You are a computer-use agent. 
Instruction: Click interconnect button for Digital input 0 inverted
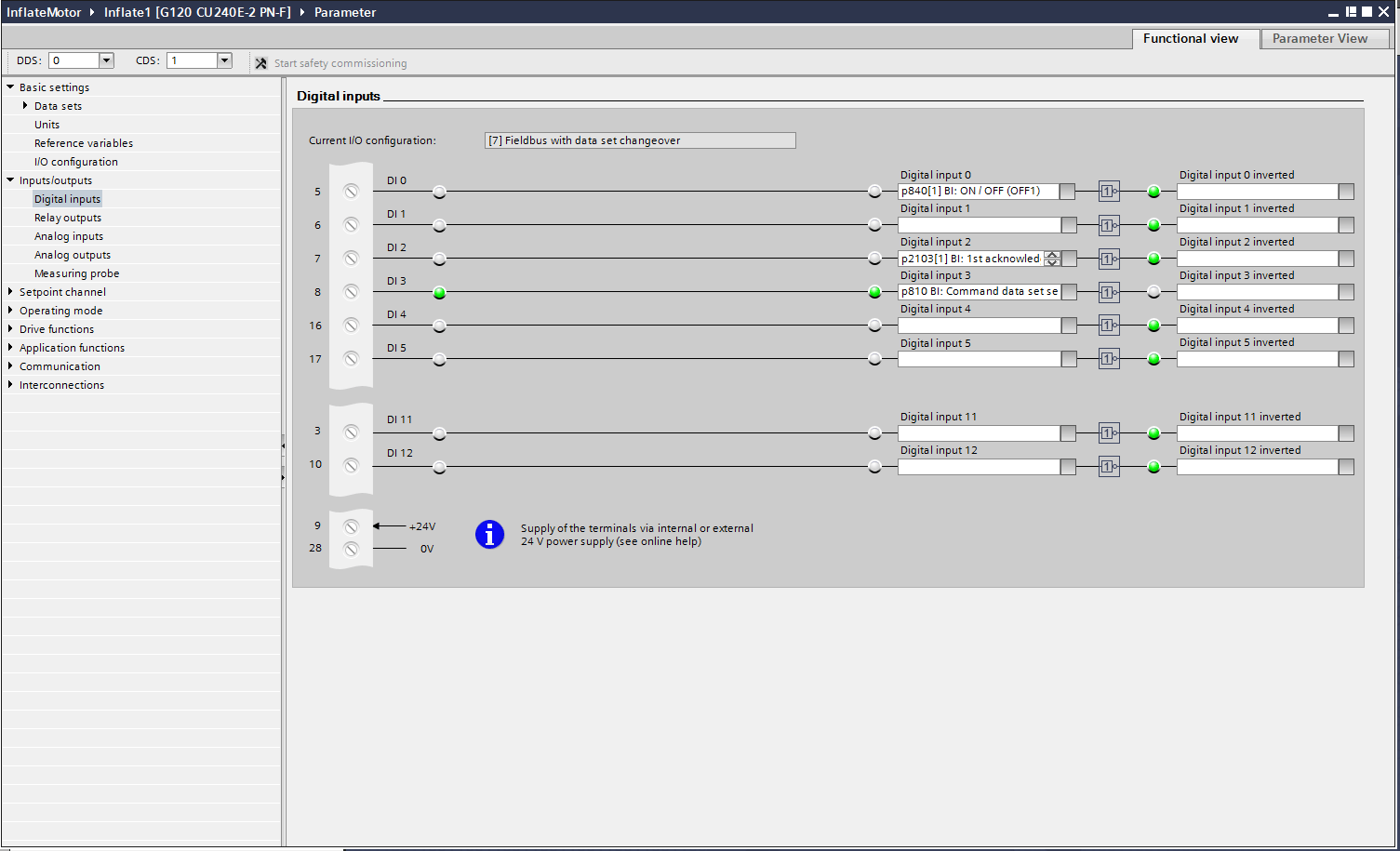pos(1346,192)
